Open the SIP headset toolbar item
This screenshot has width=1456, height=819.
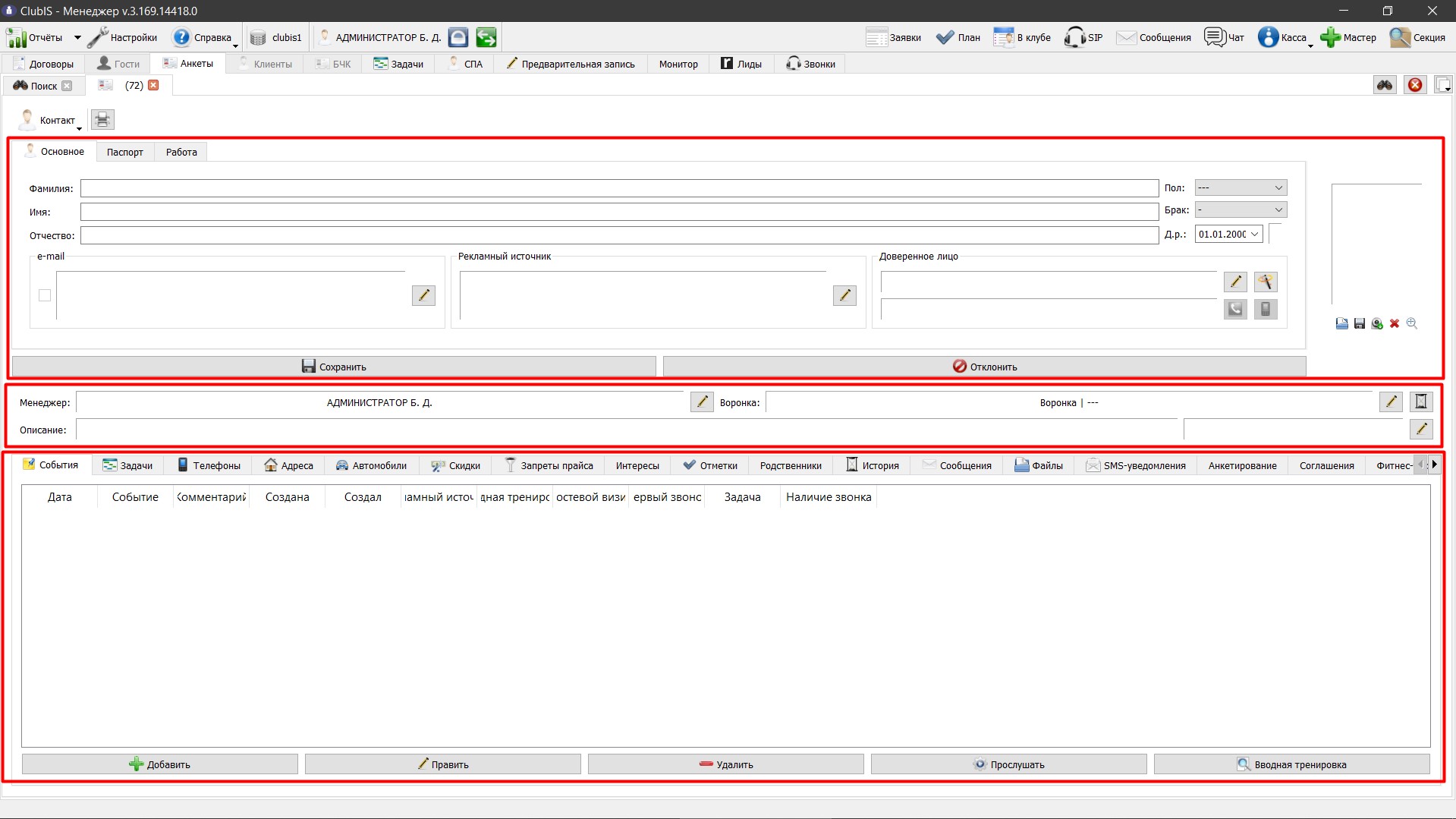click(1083, 37)
